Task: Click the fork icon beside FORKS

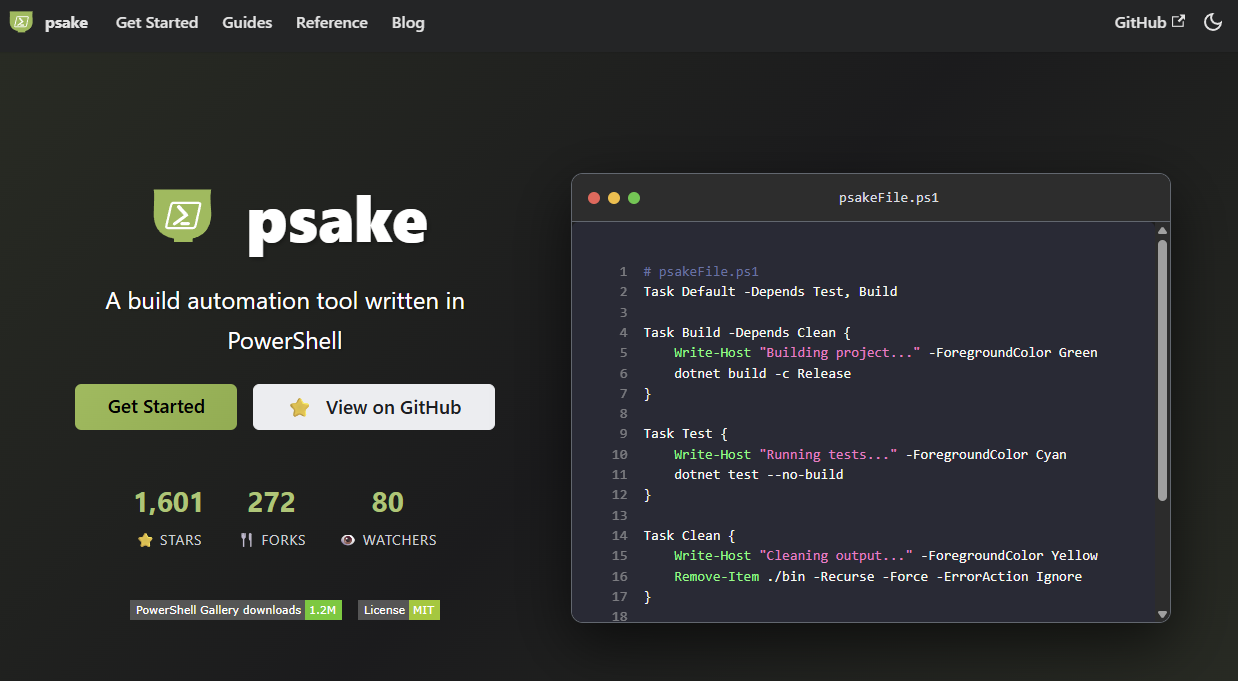Action: tap(246, 540)
